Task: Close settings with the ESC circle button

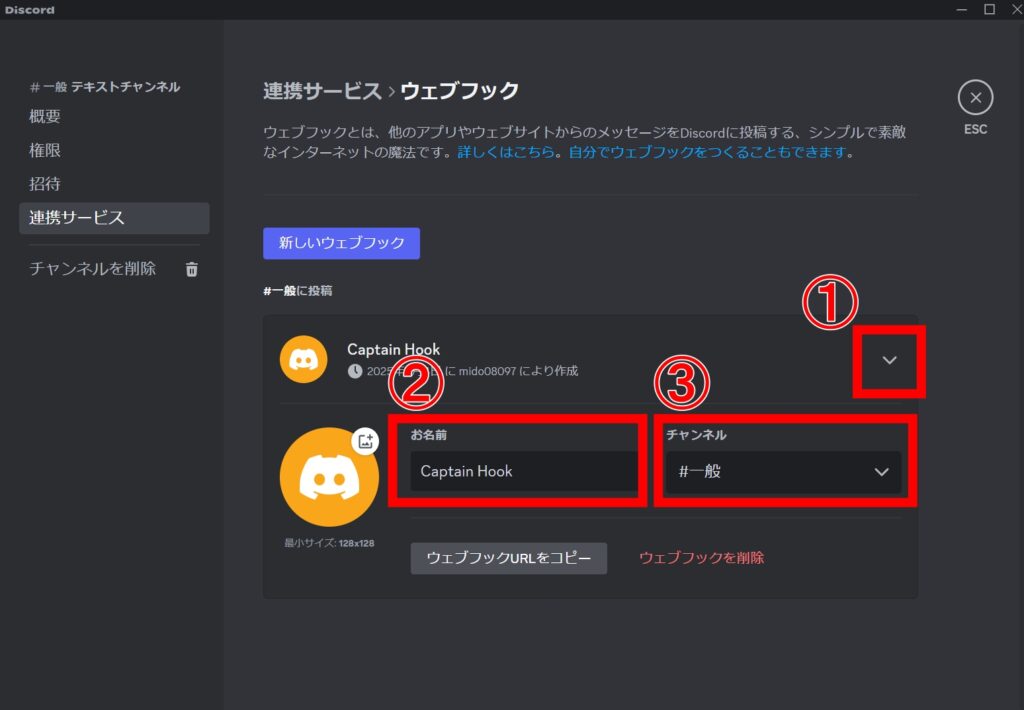Action: 975,98
